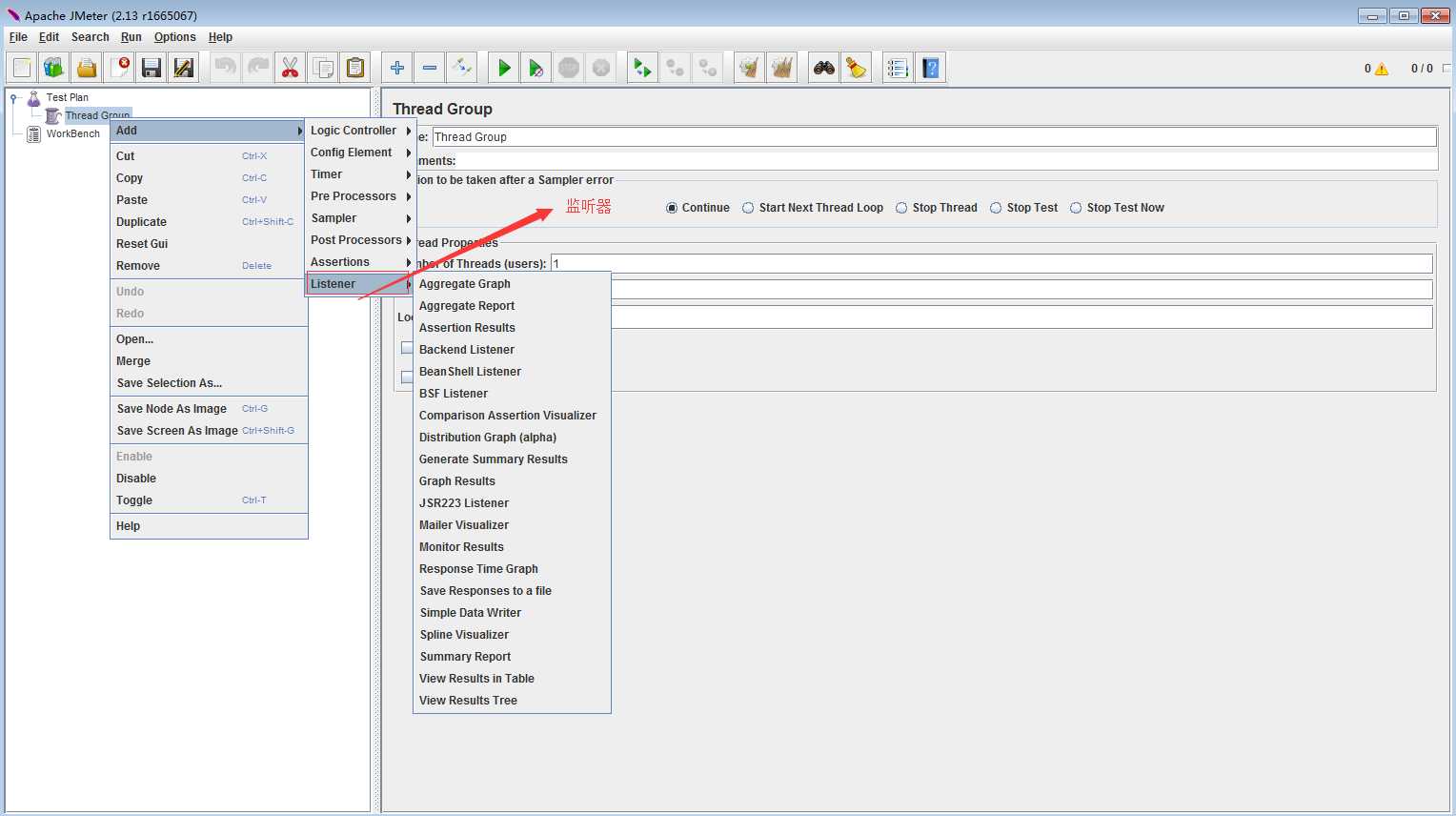This screenshot has width=1456, height=816.
Task: Open the Function Helper dialog icon
Action: pos(898,68)
